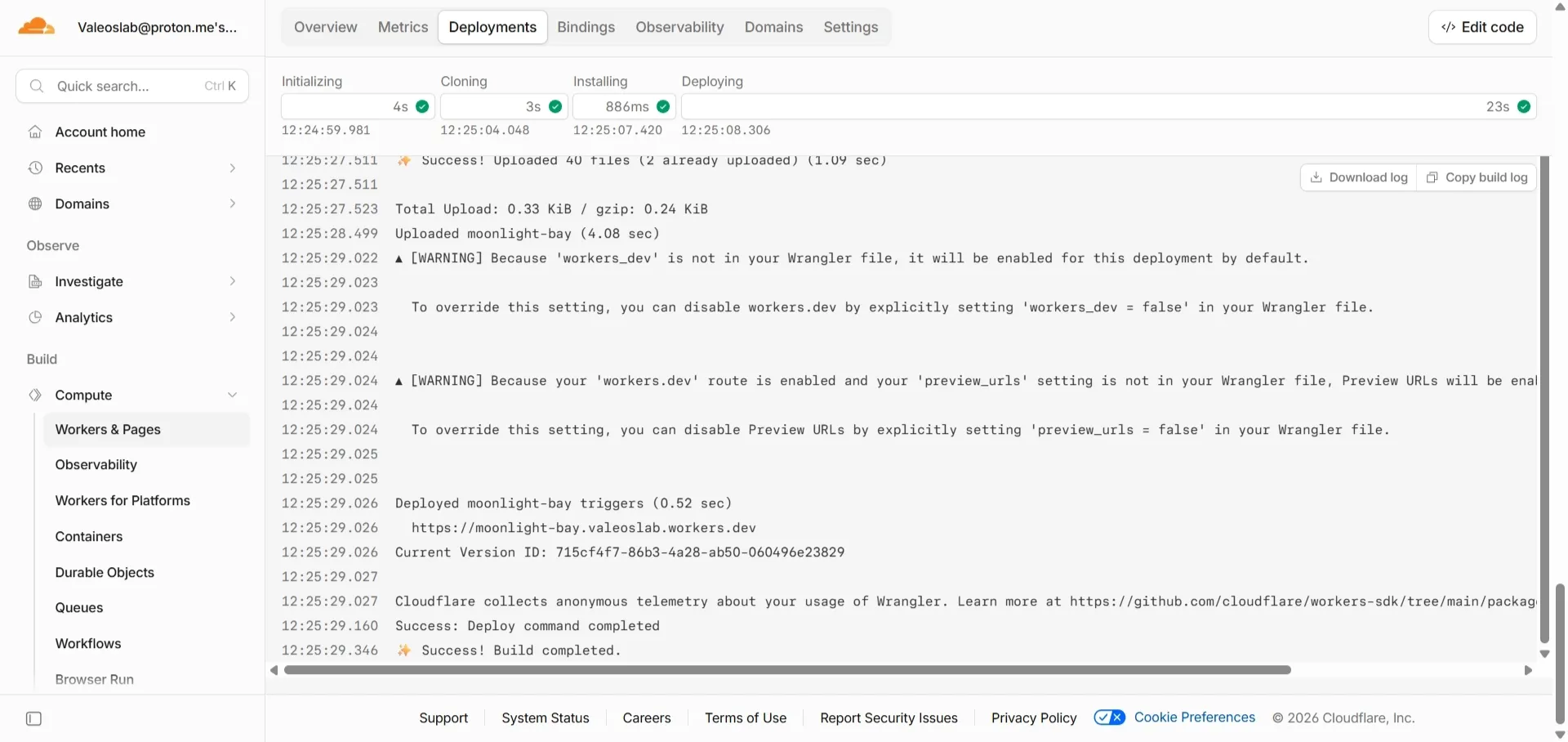Click the Copy build log button
This screenshot has width=1568, height=742.
(x=1477, y=177)
